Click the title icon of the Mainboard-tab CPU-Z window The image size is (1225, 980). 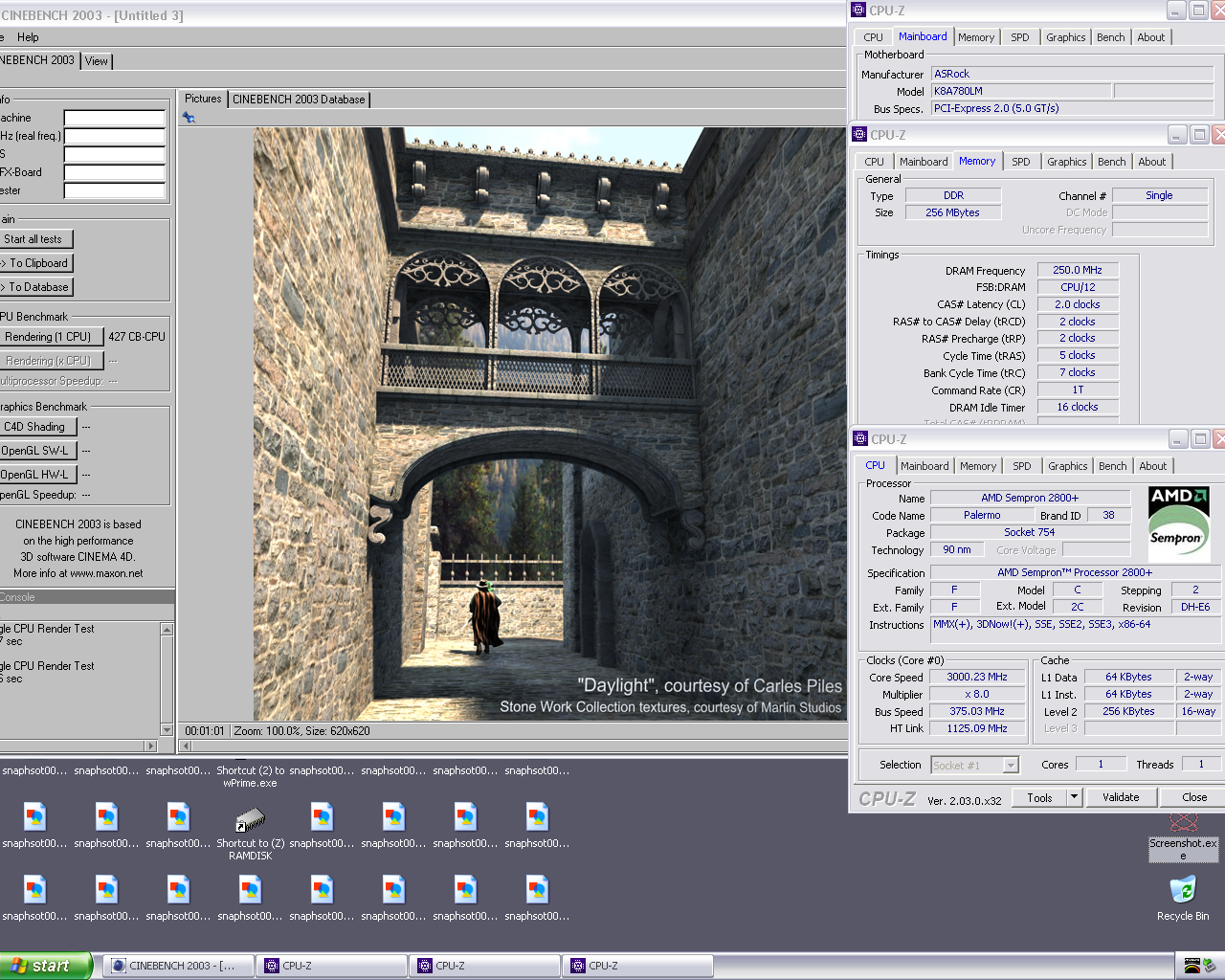coord(858,11)
